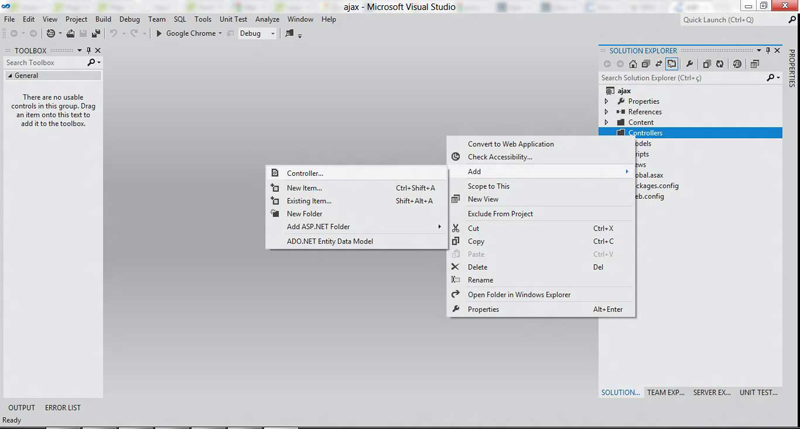Open the Output tab at bottom

tap(21, 408)
